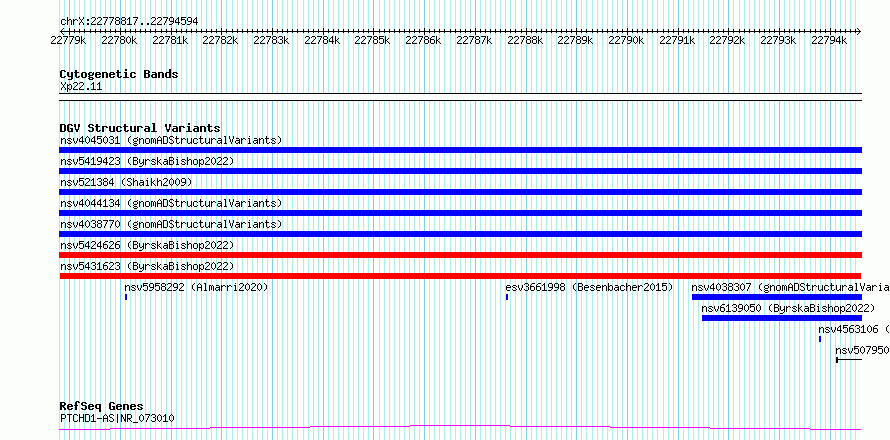890x440 pixels.
Task: Click the 22787k ruler tick label
Action: click(x=474, y=40)
